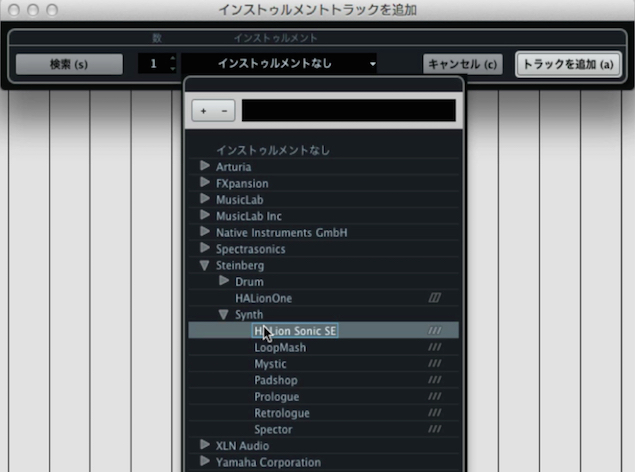The image size is (635, 472).
Task: Click the track count field showing 1
Action: coord(153,64)
